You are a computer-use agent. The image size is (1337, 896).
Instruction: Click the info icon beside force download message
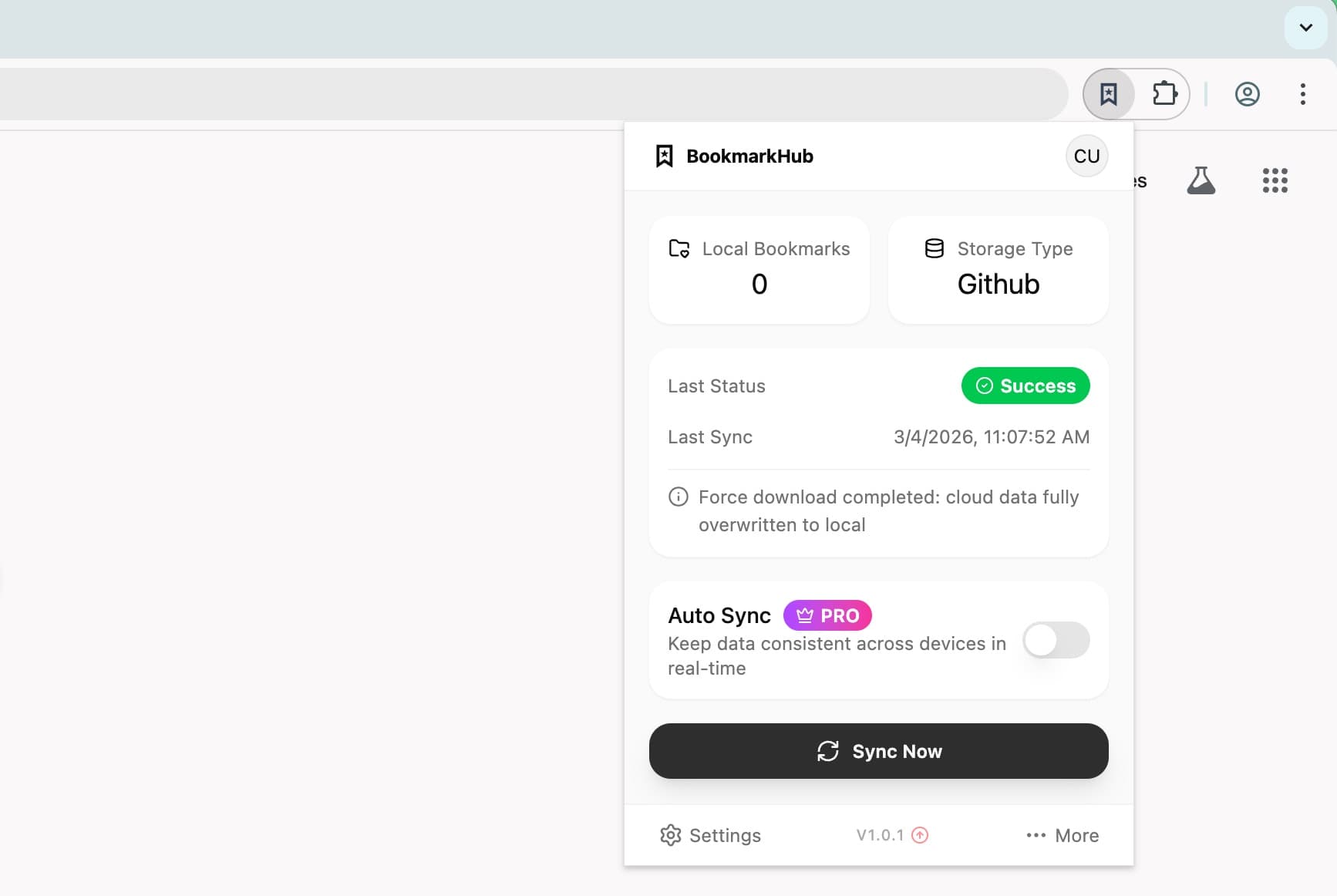[678, 497]
